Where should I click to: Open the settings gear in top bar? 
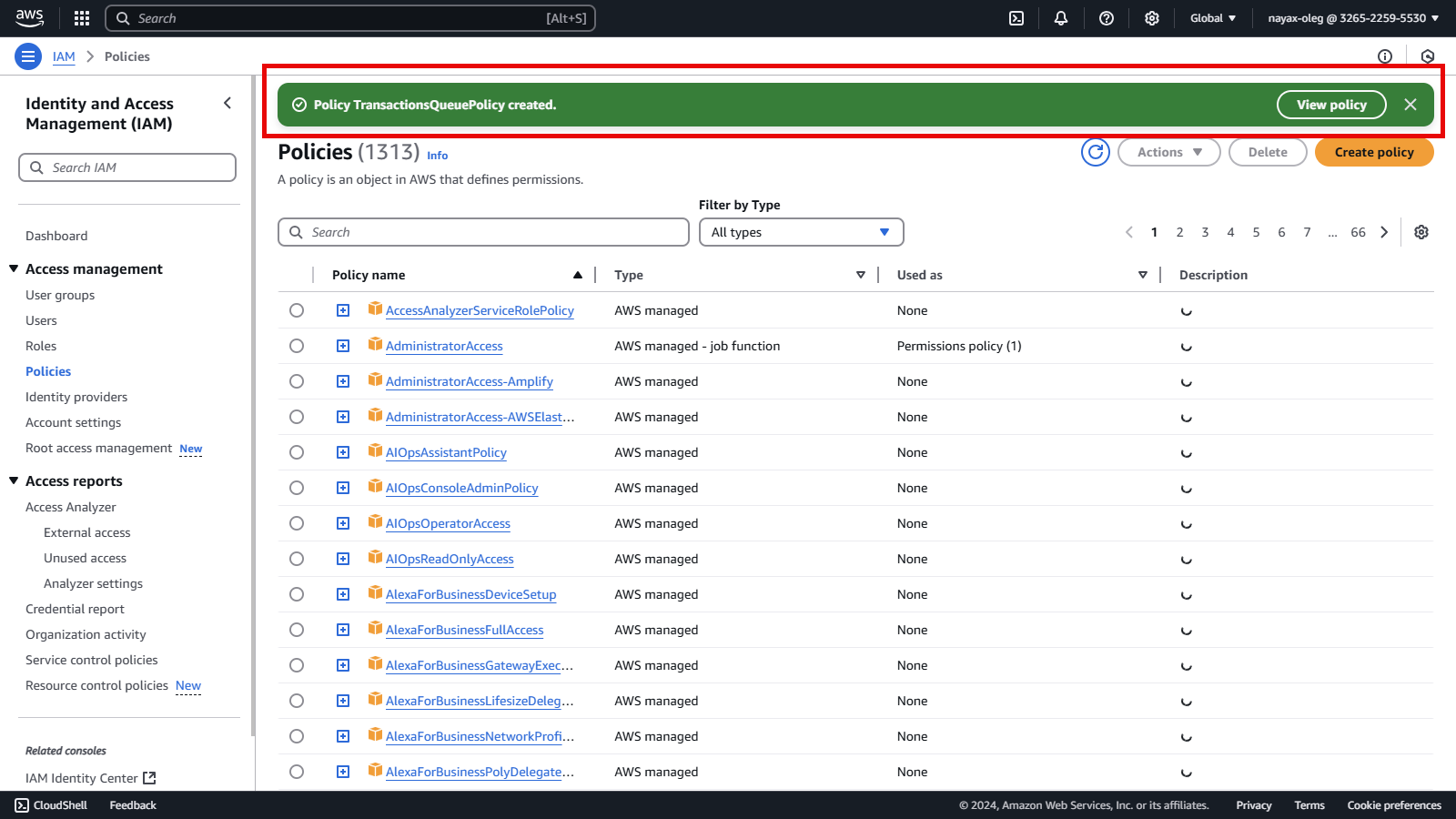click(x=1152, y=18)
